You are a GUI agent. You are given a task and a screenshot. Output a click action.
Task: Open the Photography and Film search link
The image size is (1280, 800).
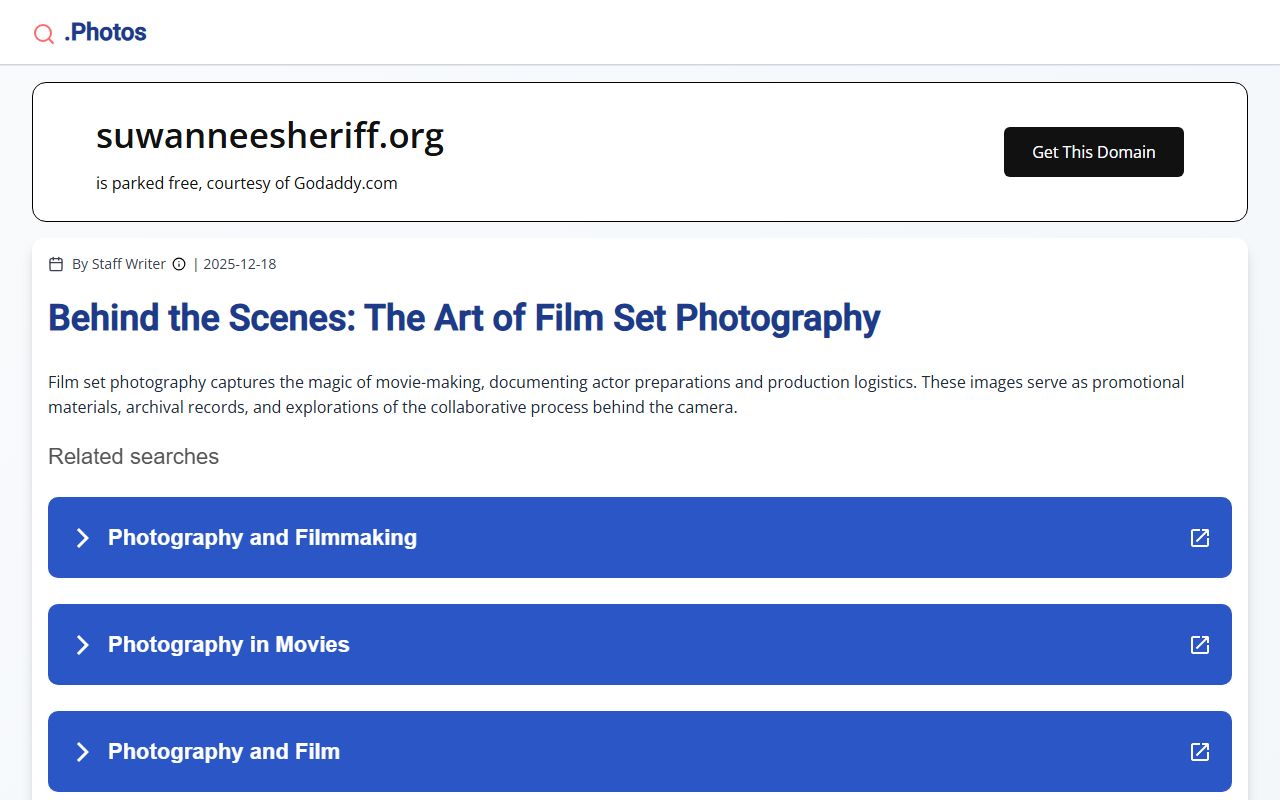(x=223, y=752)
